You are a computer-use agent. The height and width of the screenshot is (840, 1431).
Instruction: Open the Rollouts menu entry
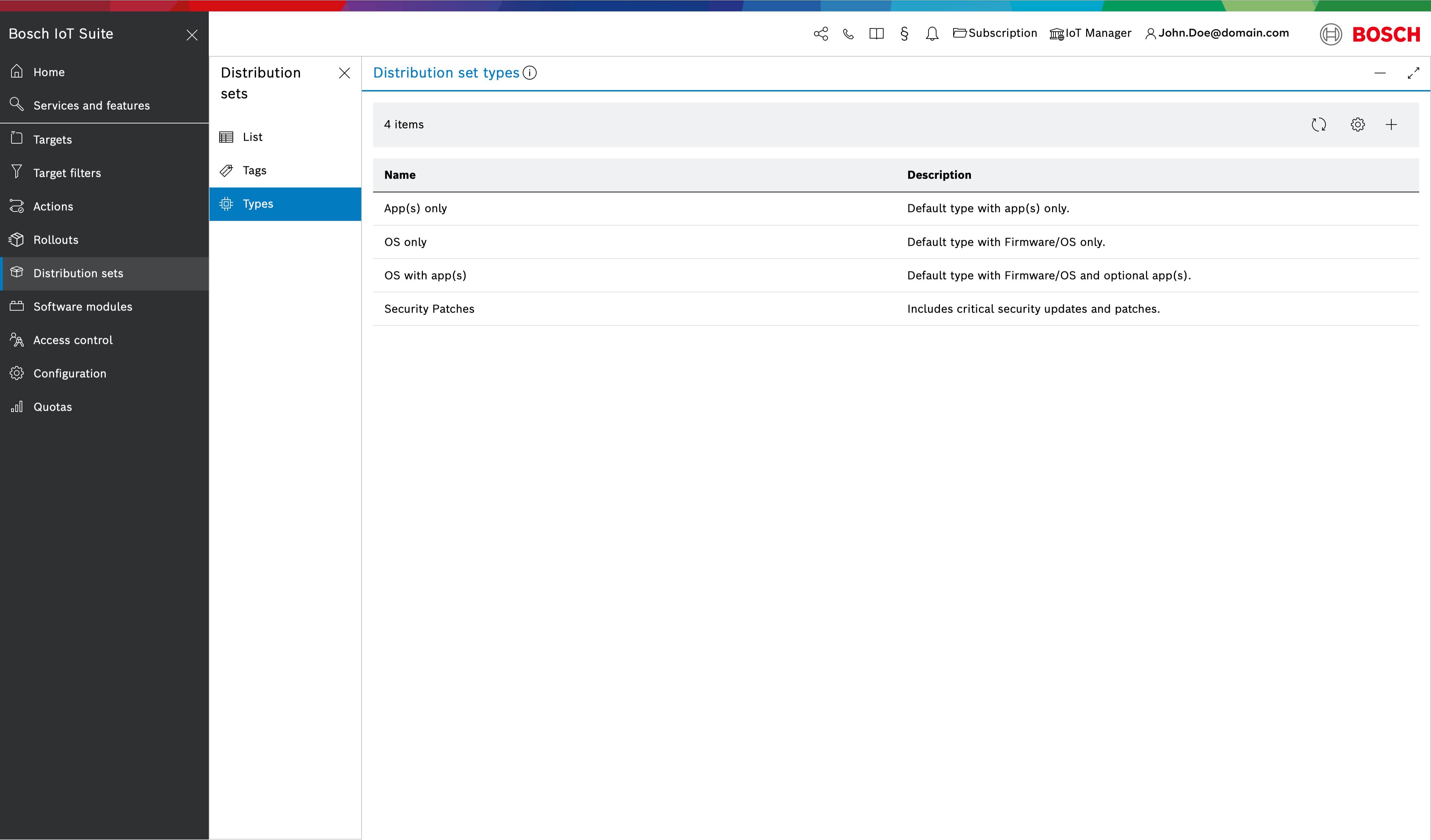tap(56, 240)
